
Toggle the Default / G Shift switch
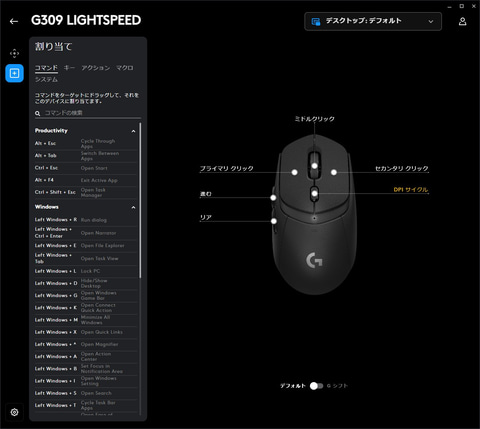click(x=316, y=386)
